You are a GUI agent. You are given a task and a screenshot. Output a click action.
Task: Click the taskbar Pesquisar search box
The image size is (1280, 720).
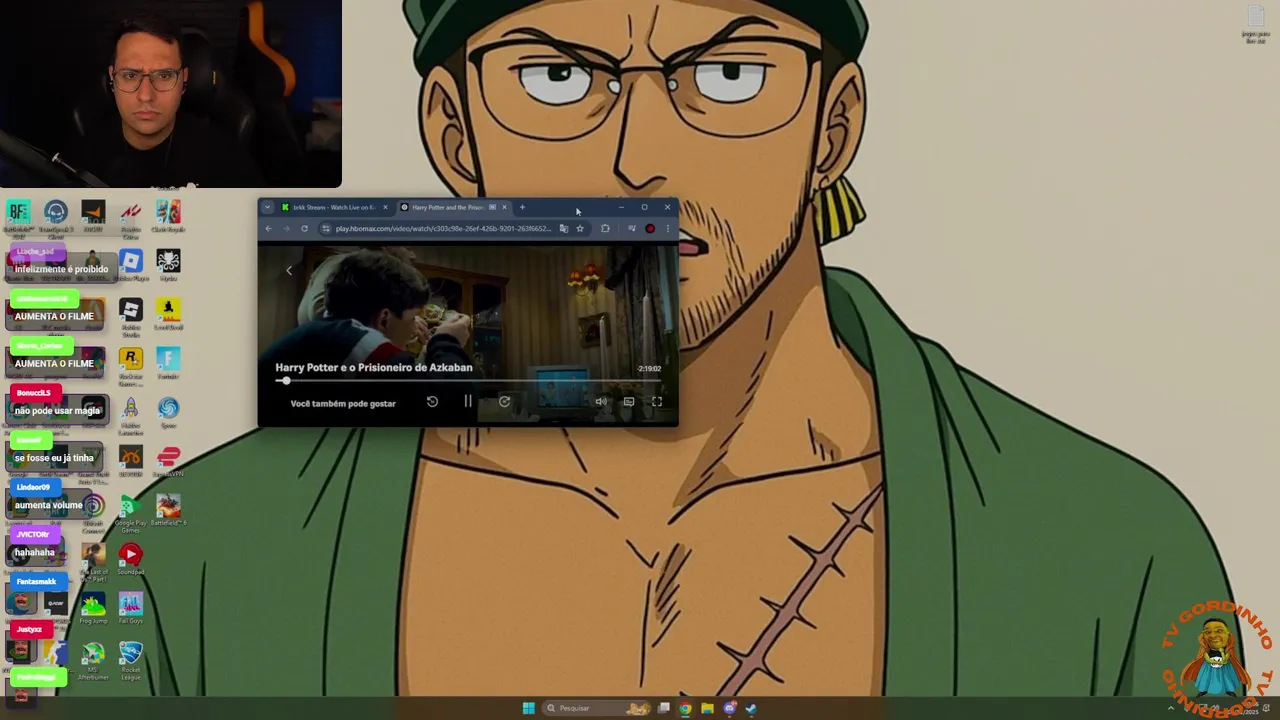597,708
